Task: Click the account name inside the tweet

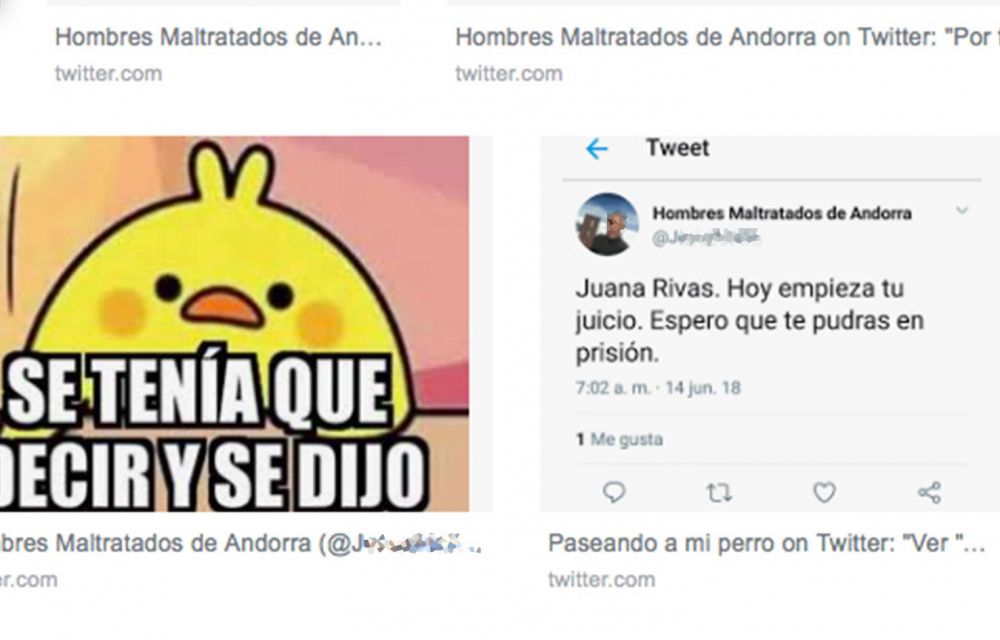Action: pyautogui.click(x=782, y=213)
